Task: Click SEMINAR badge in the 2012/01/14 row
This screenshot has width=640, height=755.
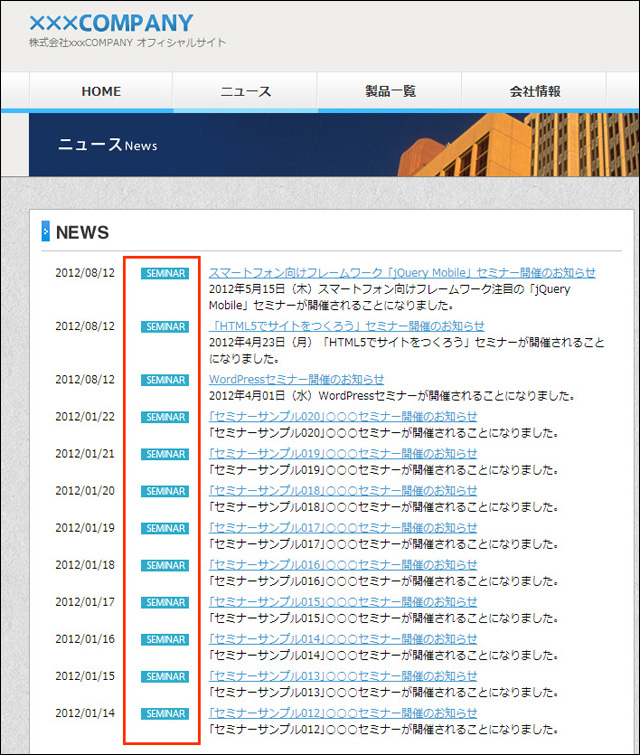Action: coord(165,713)
